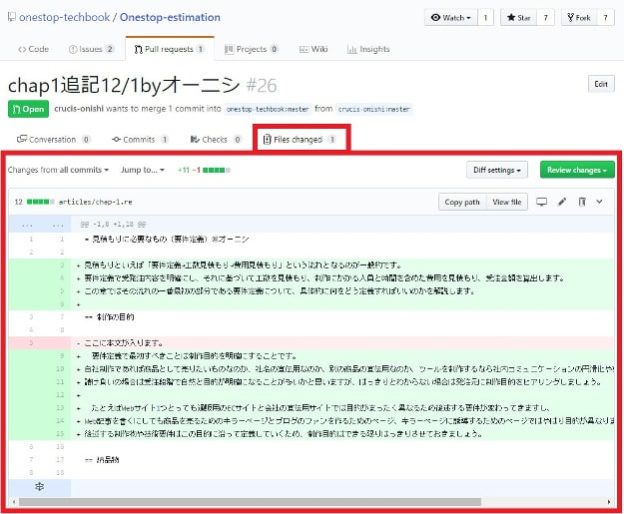Open the Code tab

coord(33,49)
